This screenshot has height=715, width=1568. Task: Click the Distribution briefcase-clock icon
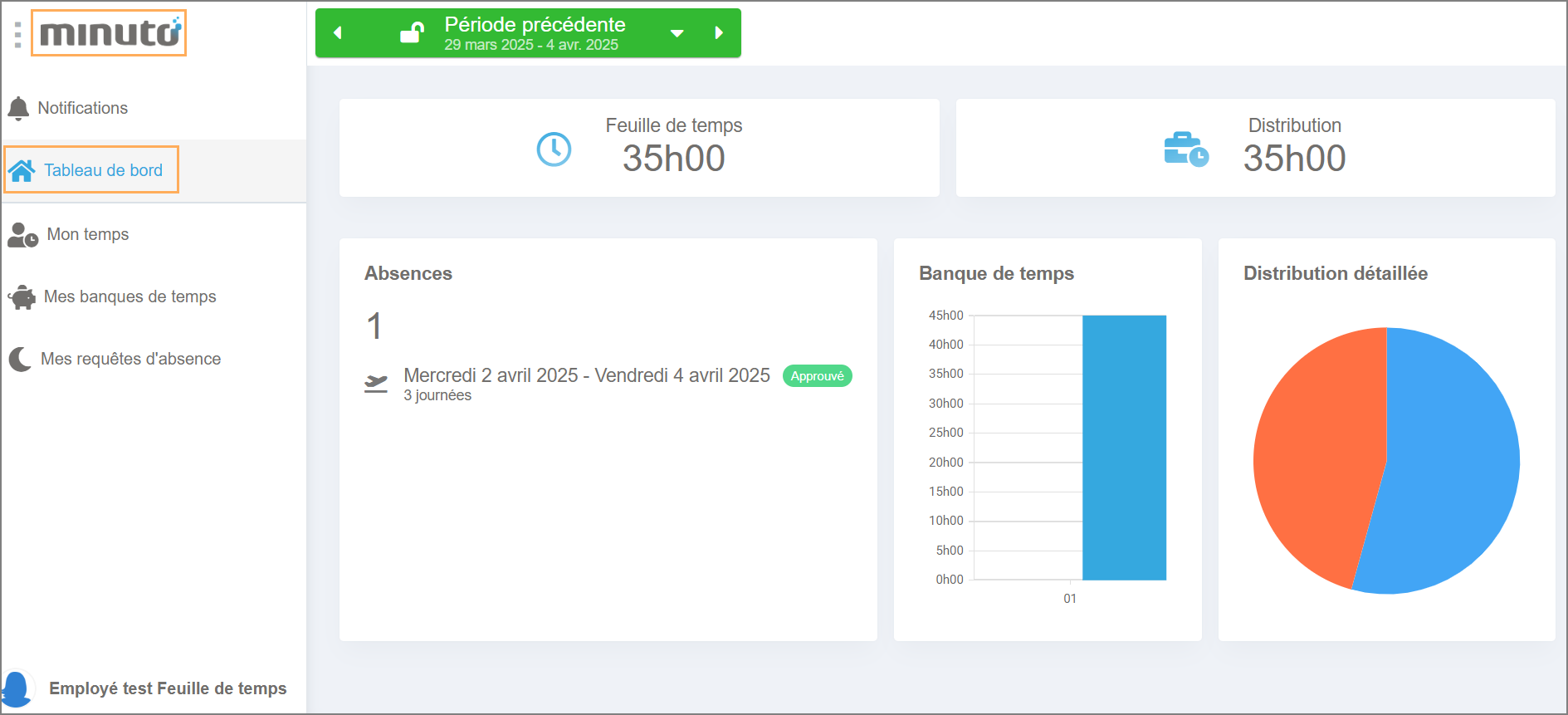1186,149
